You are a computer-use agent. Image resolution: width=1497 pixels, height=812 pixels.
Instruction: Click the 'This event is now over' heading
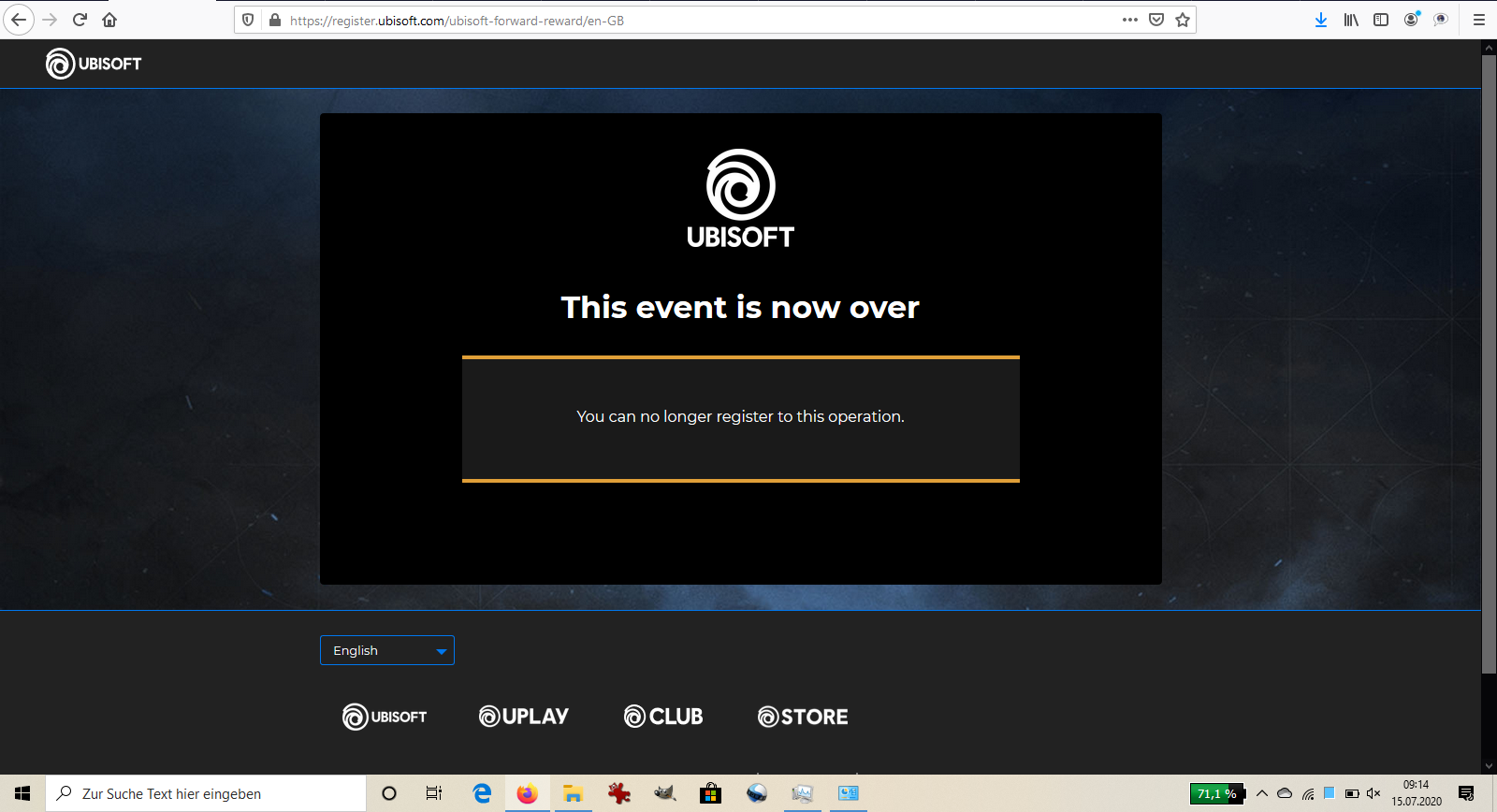[740, 307]
